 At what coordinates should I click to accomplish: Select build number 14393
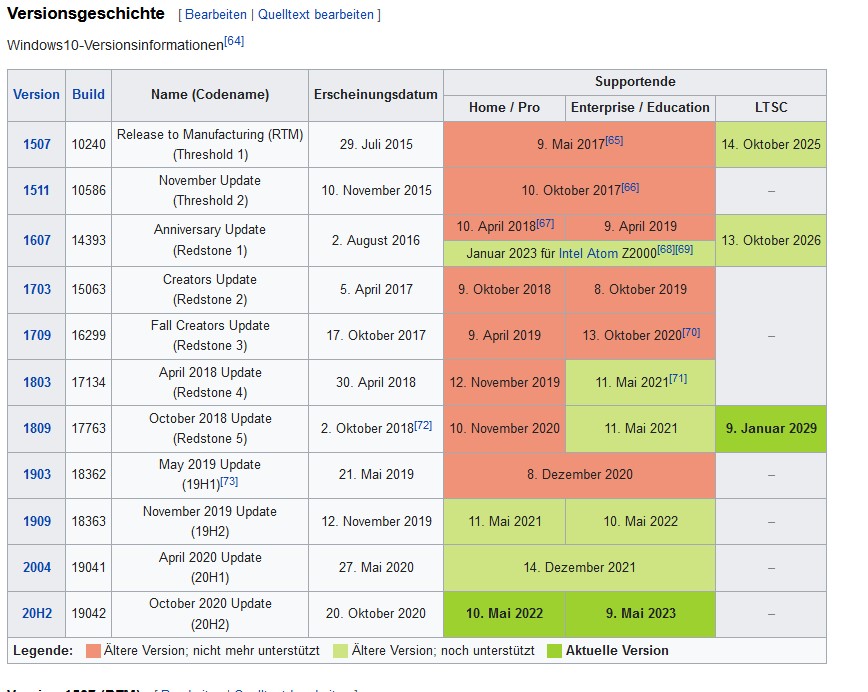89,240
